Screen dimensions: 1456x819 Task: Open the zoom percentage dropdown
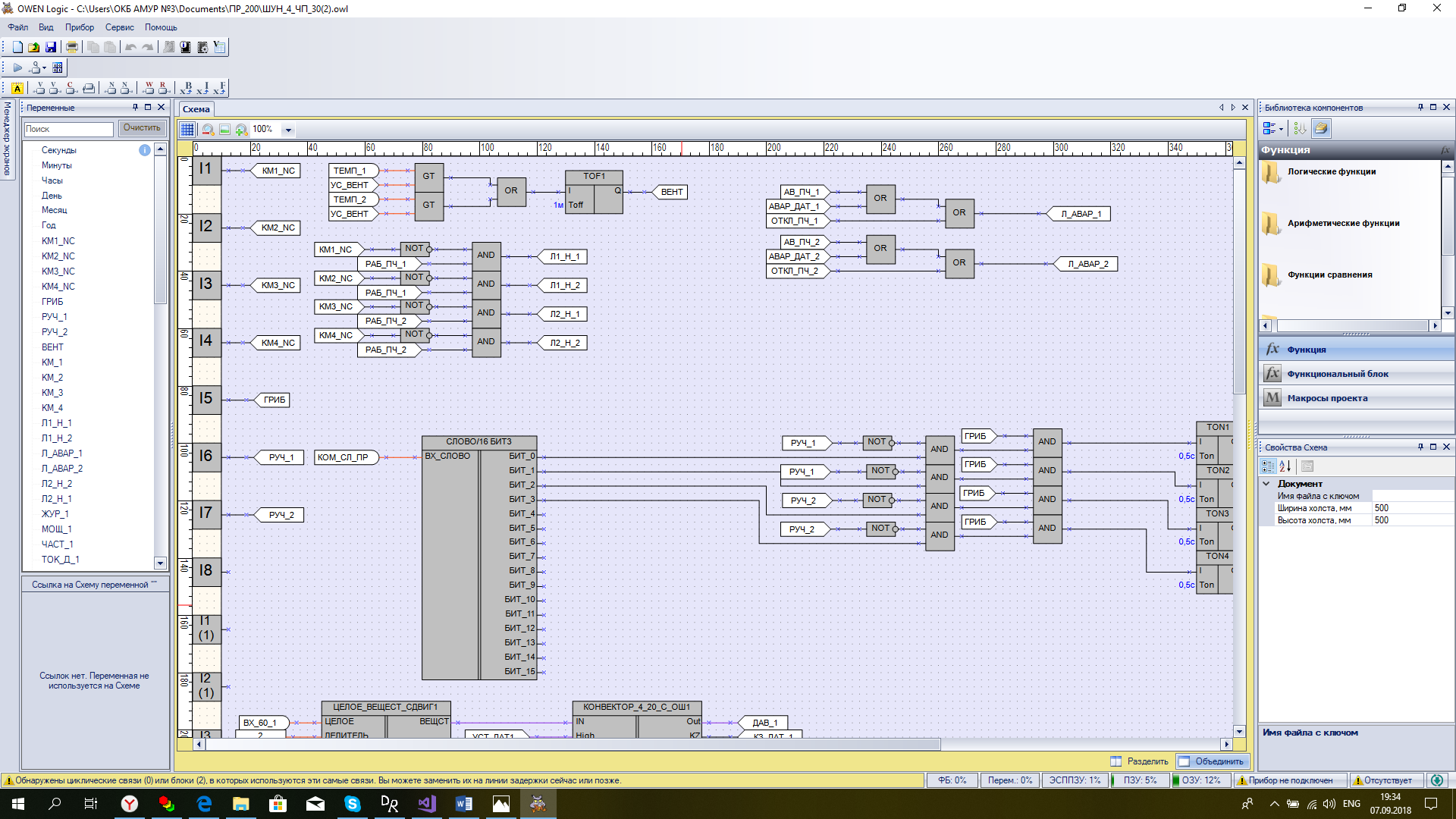point(288,130)
